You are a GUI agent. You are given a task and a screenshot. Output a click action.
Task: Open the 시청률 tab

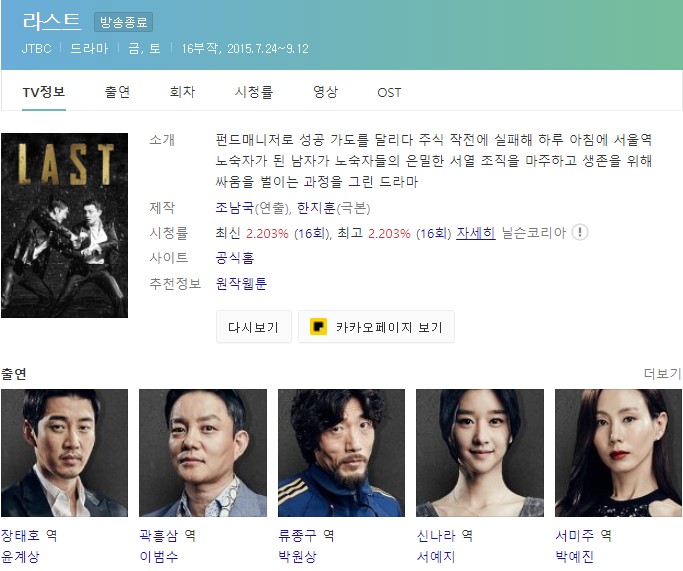point(254,92)
